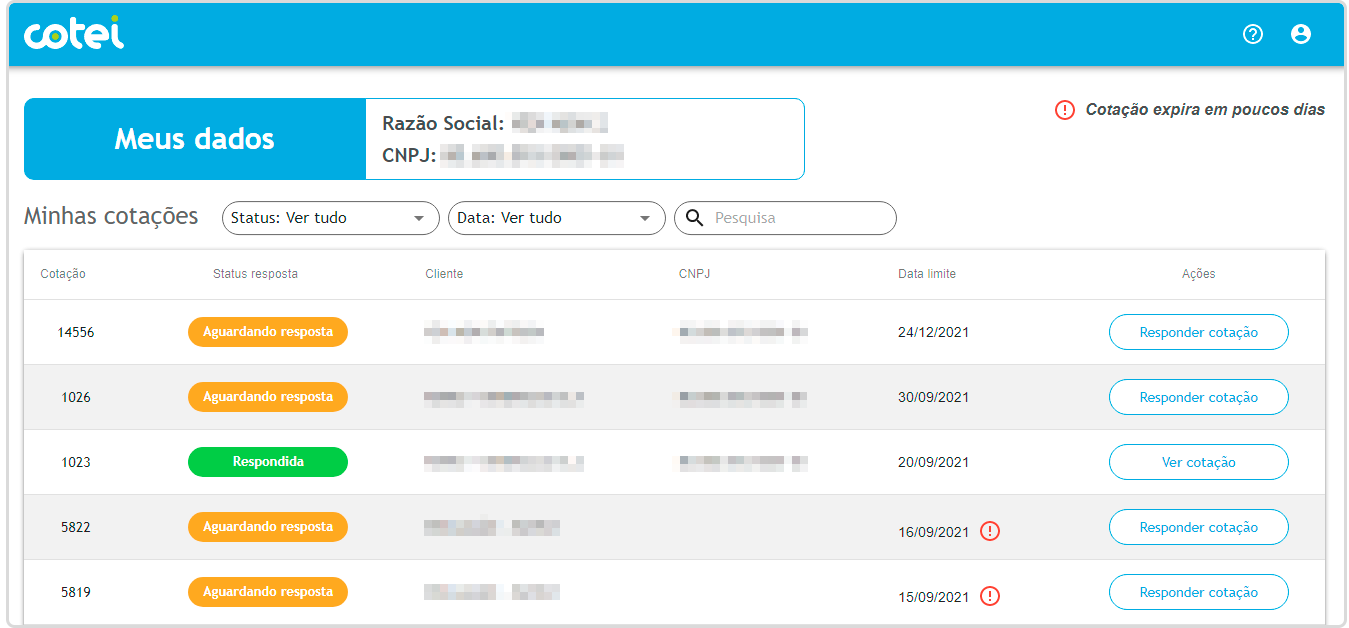Viewport: 1349px width, 628px height.
Task: Open the user account profile icon
Action: [1300, 34]
